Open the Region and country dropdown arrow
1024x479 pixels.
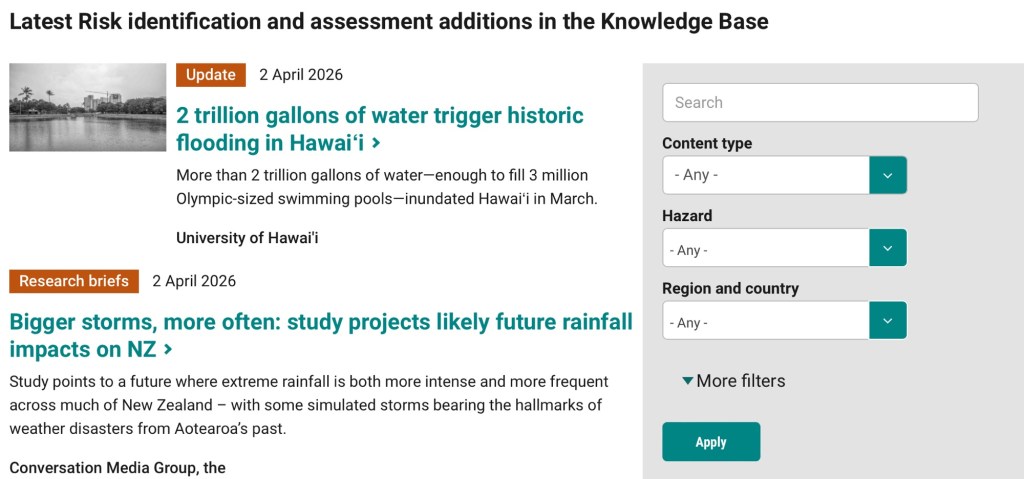pos(888,321)
